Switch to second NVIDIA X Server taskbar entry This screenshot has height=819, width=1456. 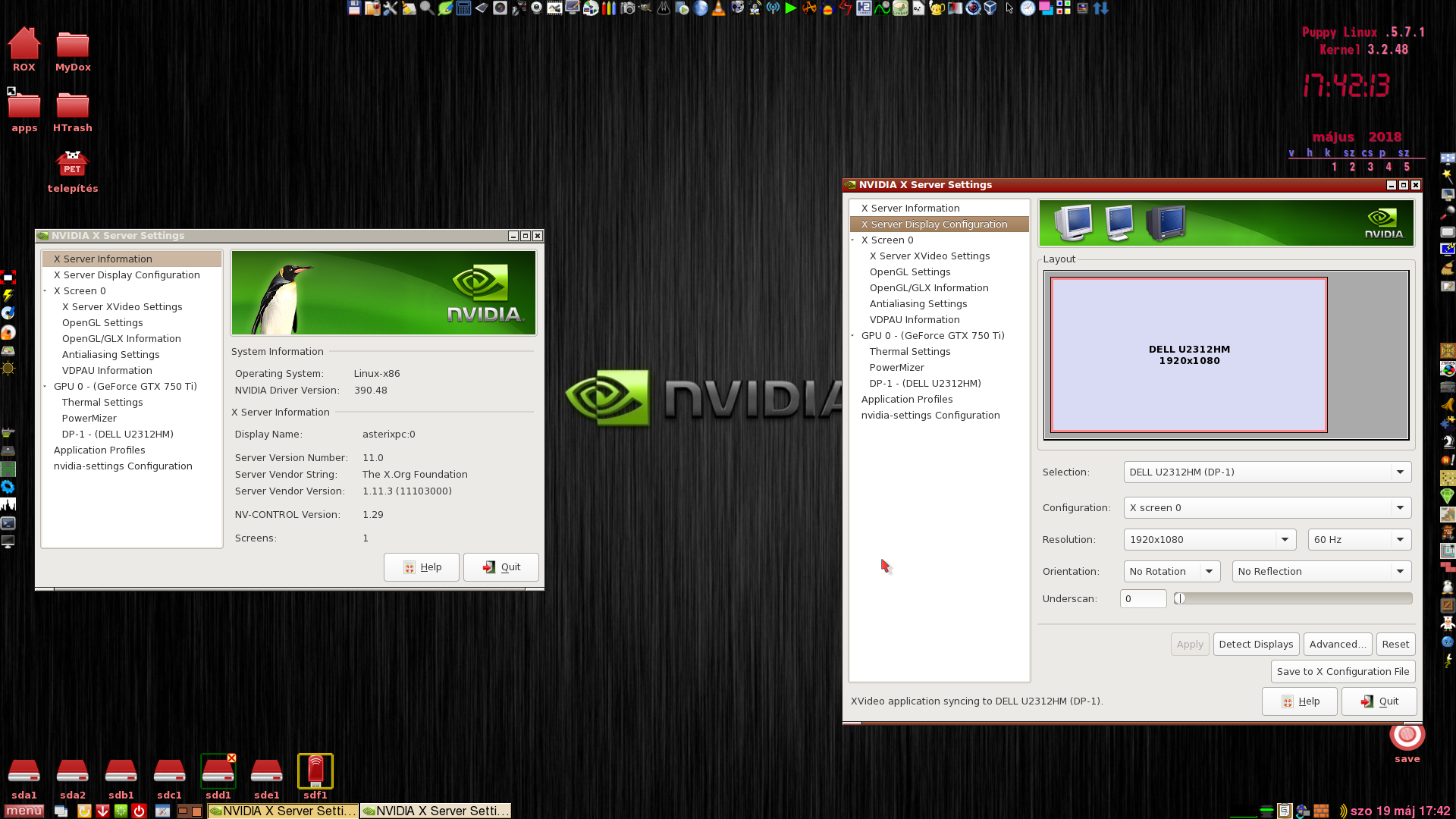click(x=435, y=811)
